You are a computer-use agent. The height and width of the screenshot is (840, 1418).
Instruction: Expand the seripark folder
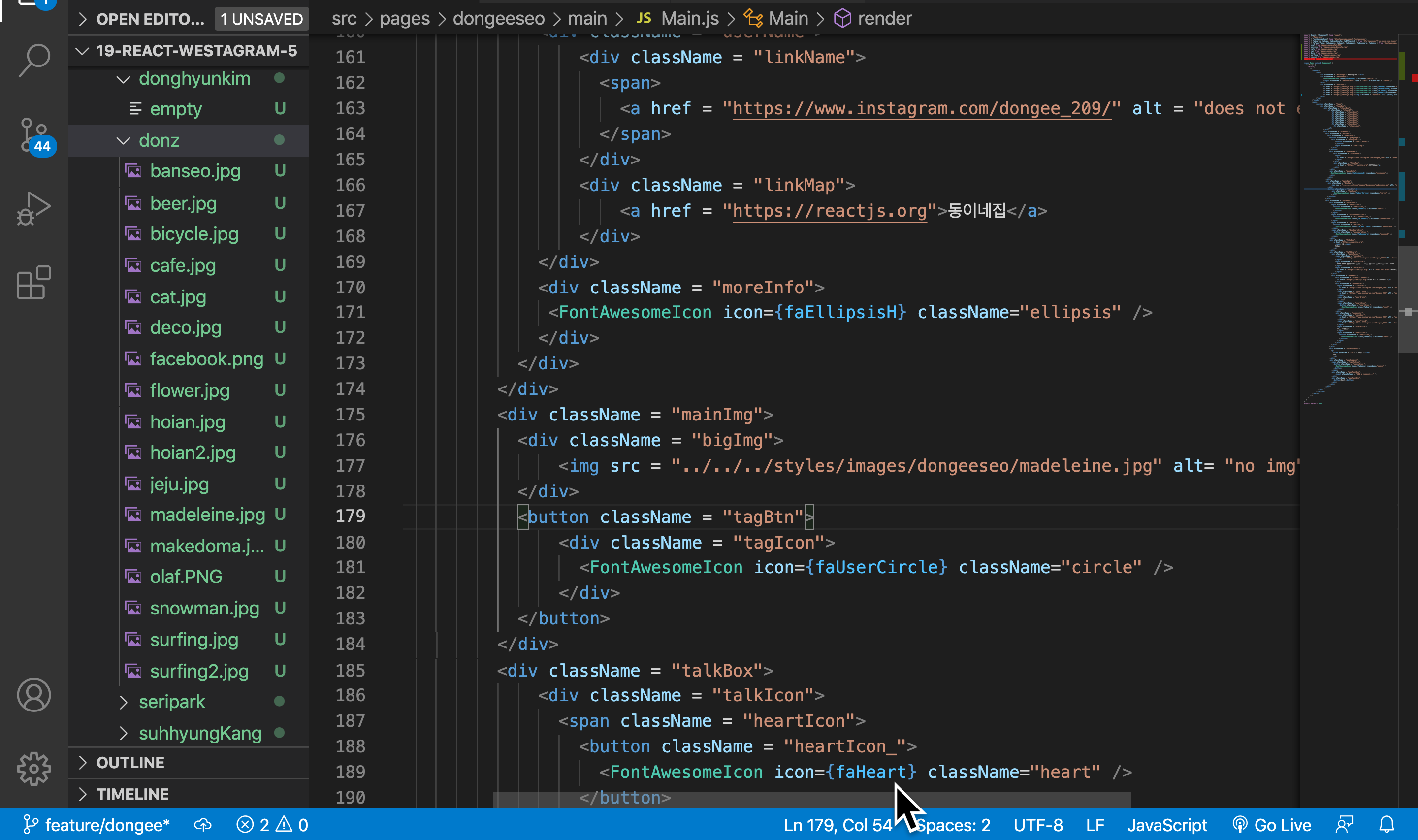(x=189, y=702)
